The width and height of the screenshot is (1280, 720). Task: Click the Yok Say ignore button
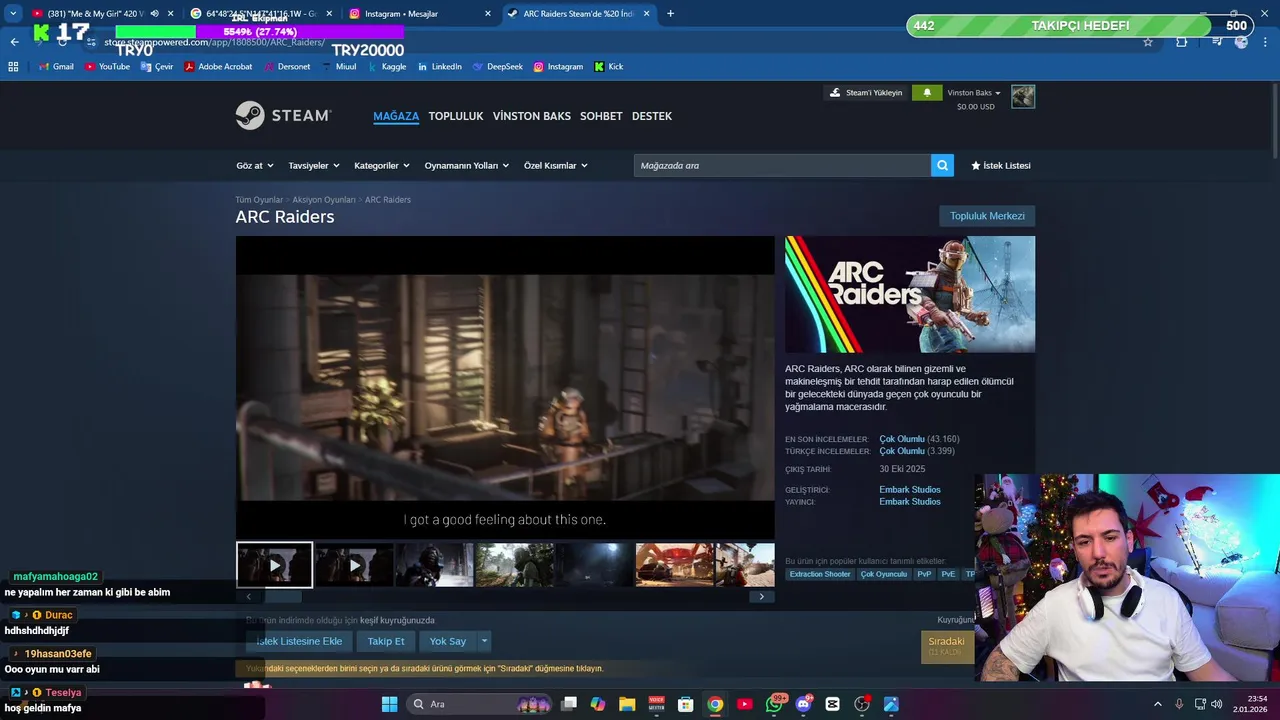click(x=448, y=641)
